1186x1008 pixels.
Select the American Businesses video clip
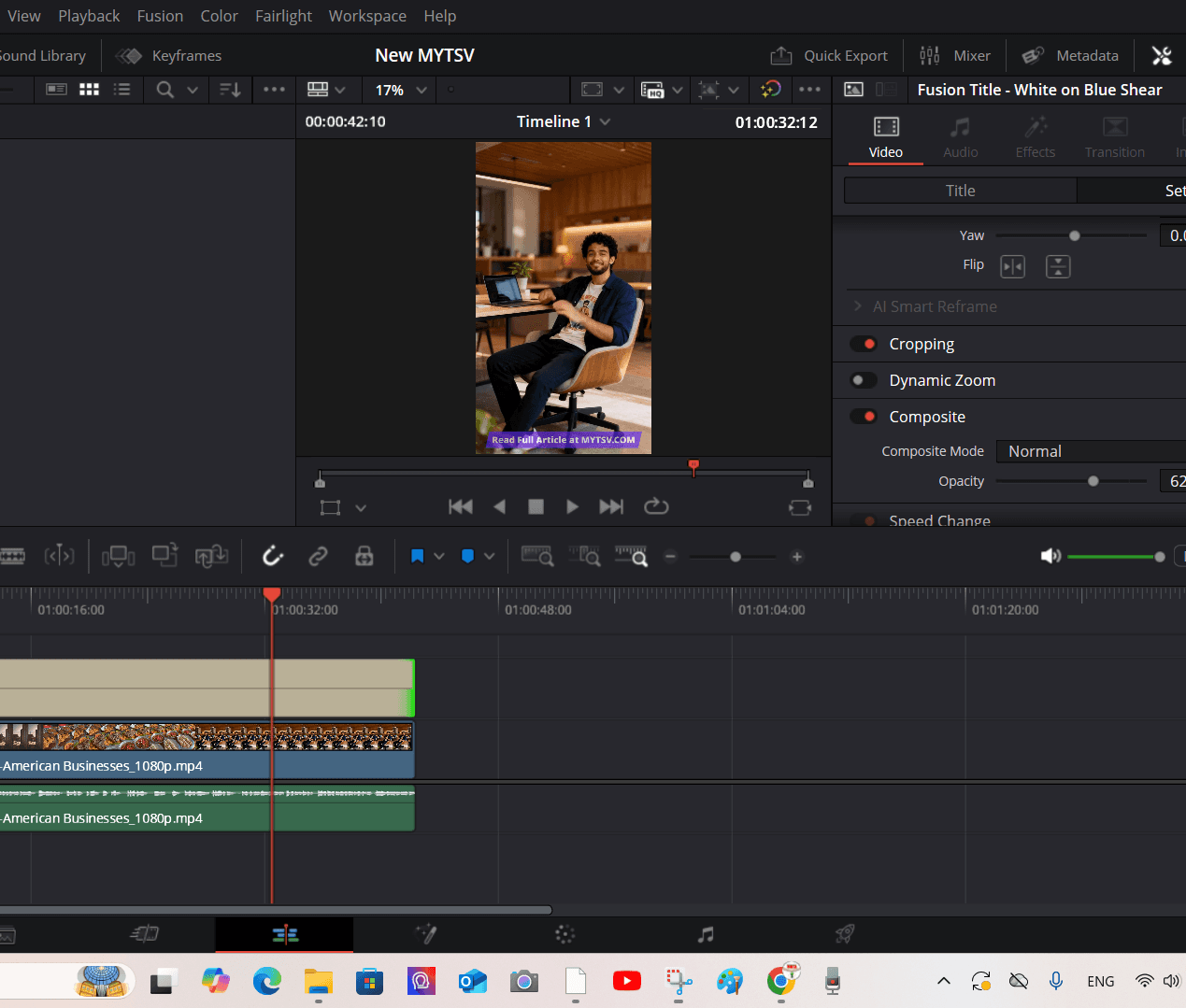(207, 751)
